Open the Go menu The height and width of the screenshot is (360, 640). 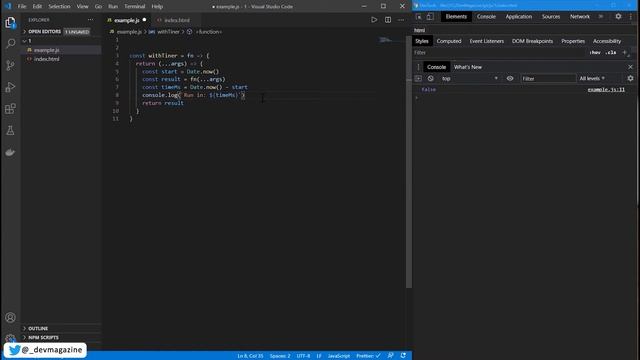(x=98, y=7)
